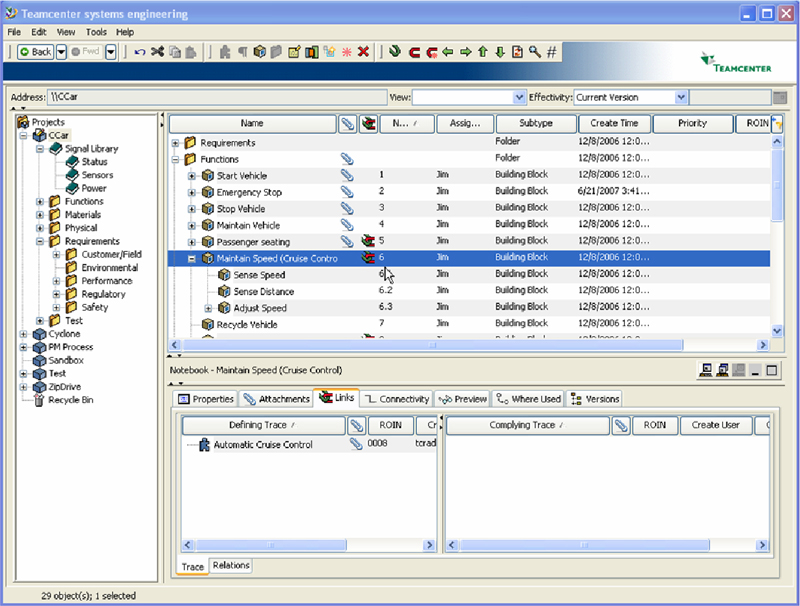Image resolution: width=800 pixels, height=606 pixels.
Task: Click the building block cube toolbar icon
Action: (260, 52)
